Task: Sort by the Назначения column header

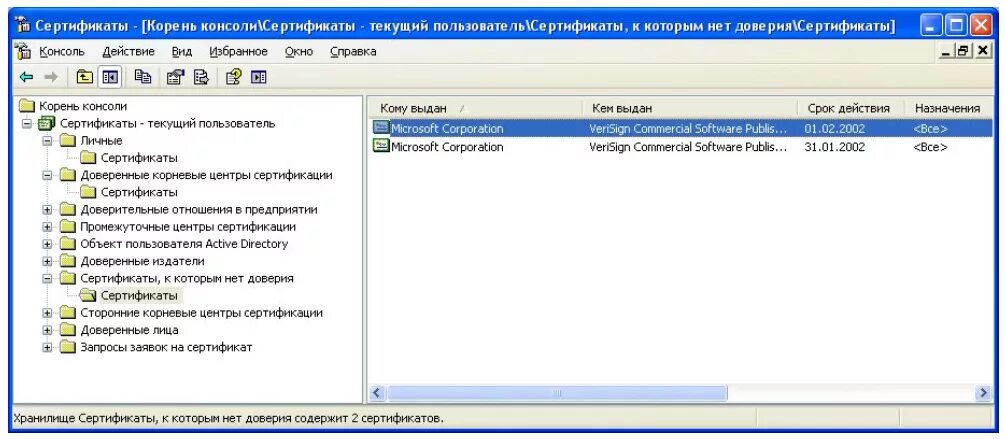Action: point(949,108)
